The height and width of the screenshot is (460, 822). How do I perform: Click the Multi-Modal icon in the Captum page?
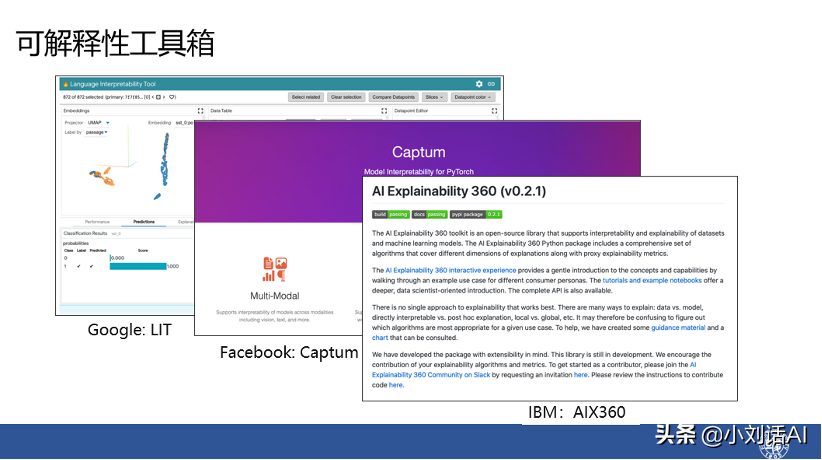pyautogui.click(x=275, y=270)
